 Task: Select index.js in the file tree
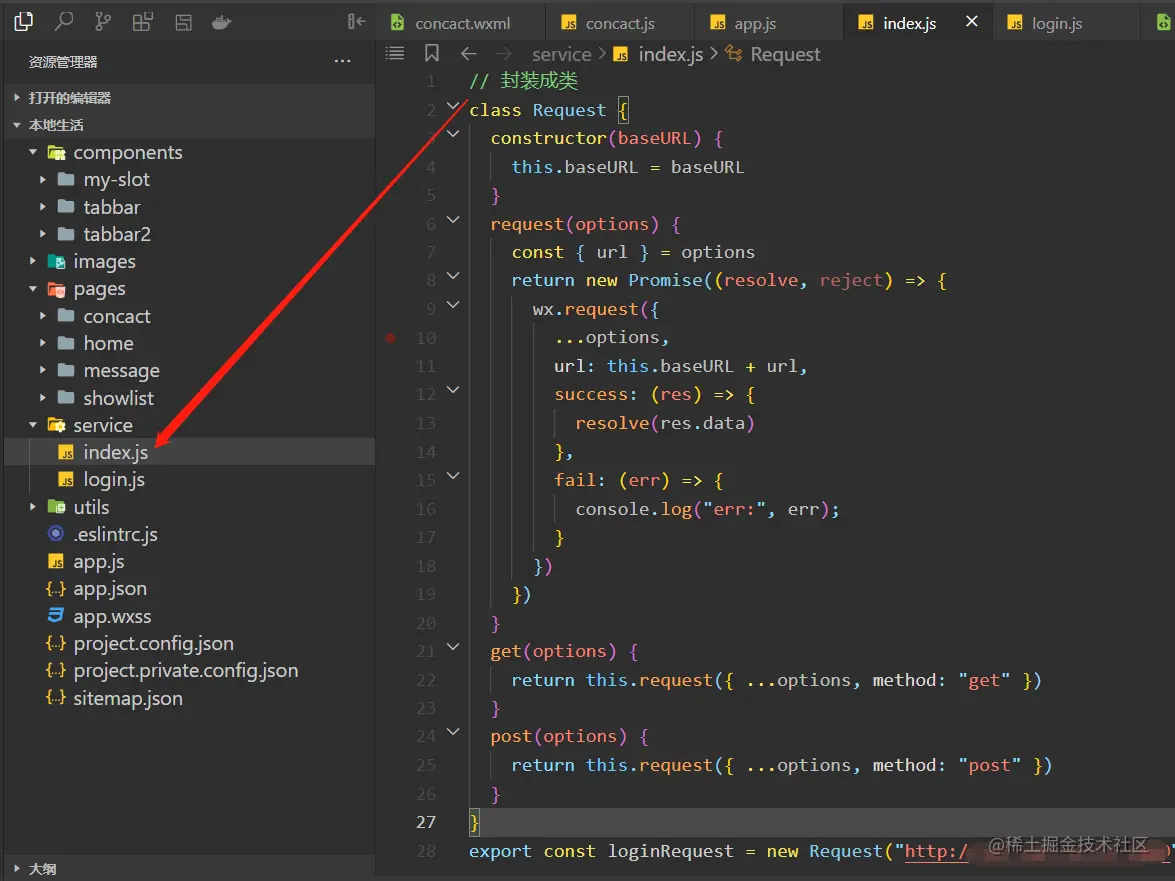point(187,452)
